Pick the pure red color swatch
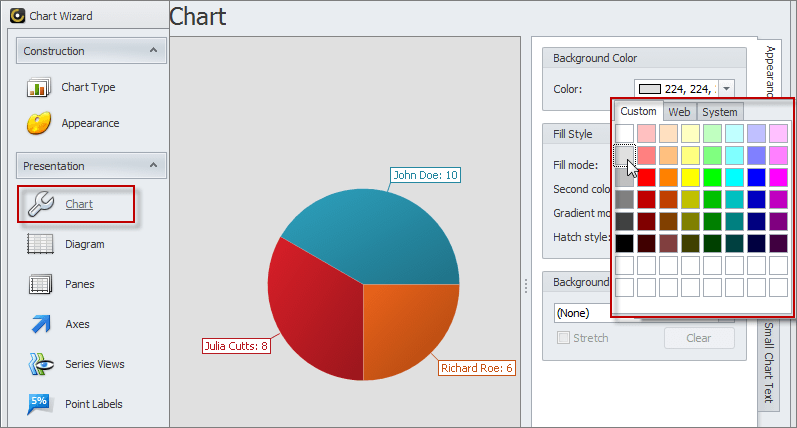Image resolution: width=797 pixels, height=428 pixels. click(647, 177)
